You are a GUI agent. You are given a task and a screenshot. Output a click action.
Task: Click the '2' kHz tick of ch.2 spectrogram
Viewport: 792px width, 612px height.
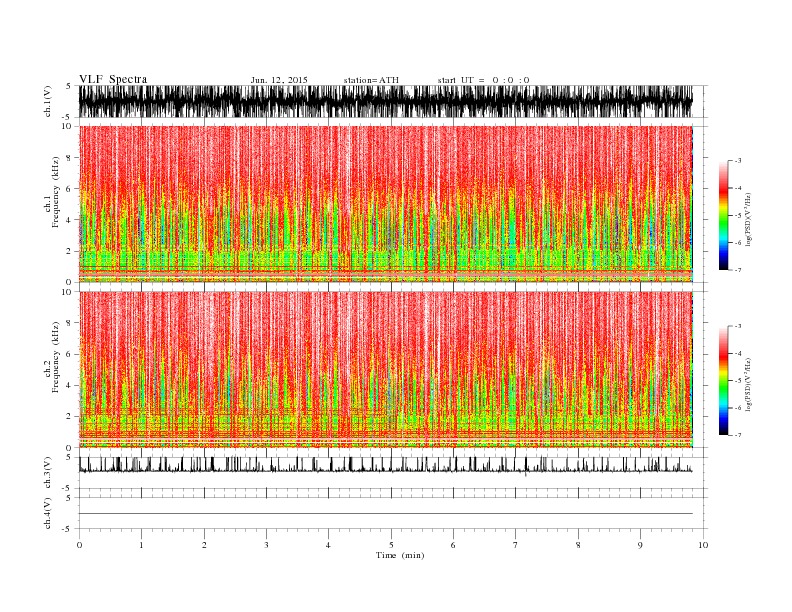(x=69, y=417)
